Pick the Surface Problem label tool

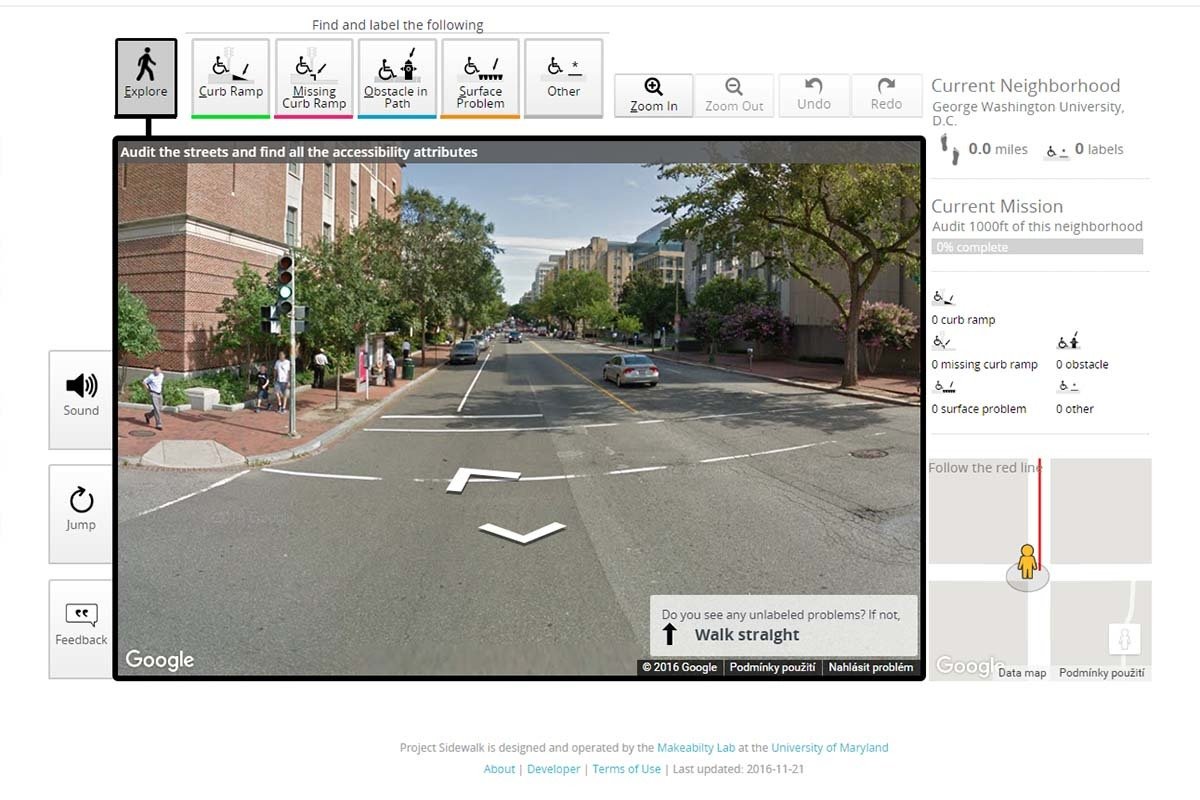(x=480, y=78)
